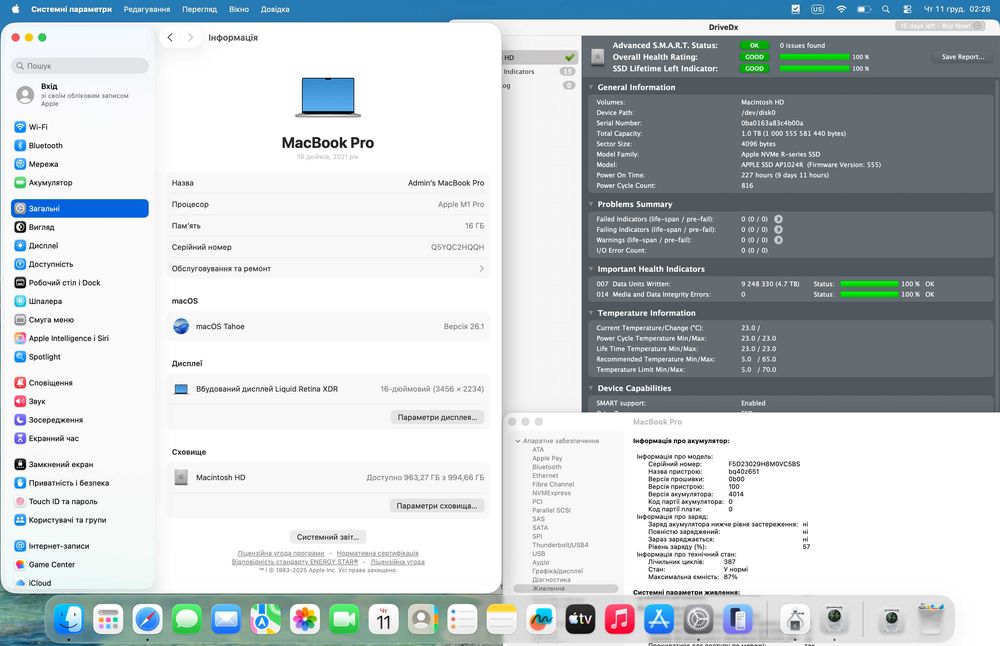The image size is (1000, 646).
Task: Open Wi-Fi settings in the sidebar
Action: tap(80, 127)
